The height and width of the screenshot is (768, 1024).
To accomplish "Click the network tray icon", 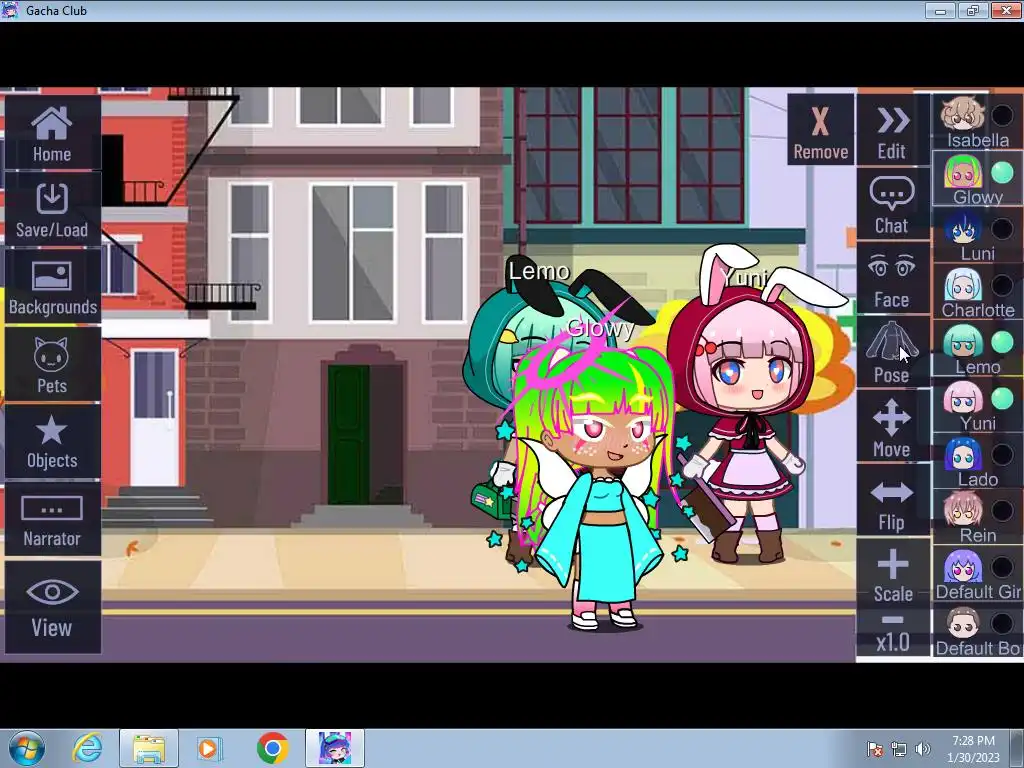I will click(x=899, y=749).
